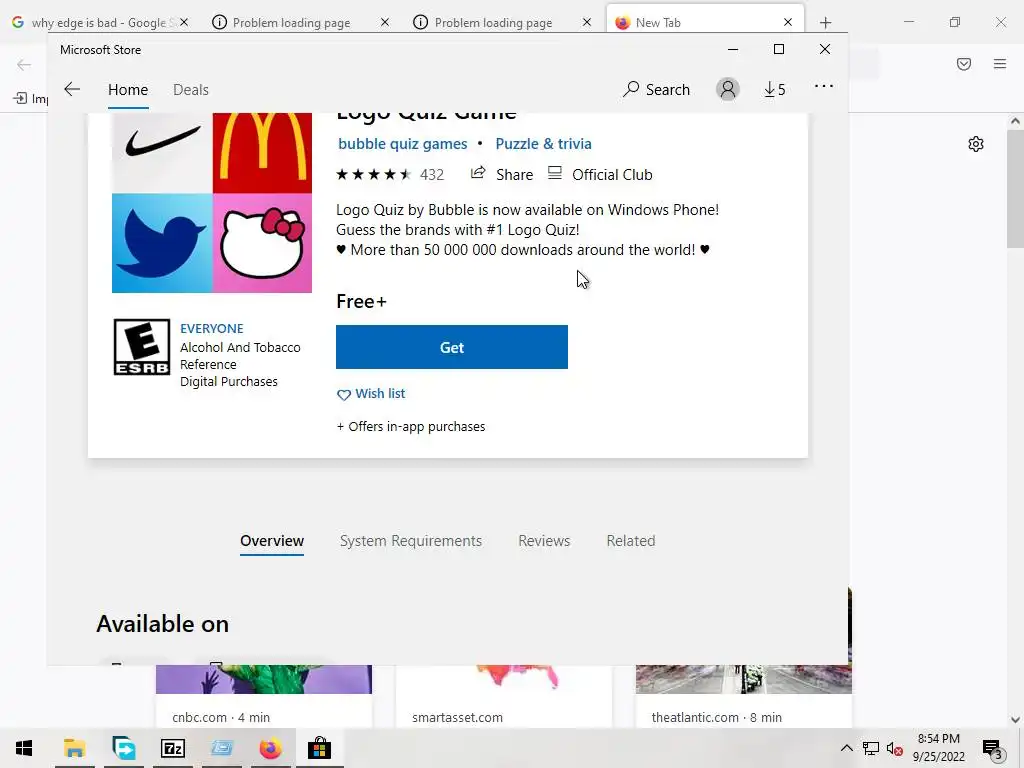Click the muted volume tray icon
This screenshot has height=768, width=1024.
pyautogui.click(x=894, y=748)
